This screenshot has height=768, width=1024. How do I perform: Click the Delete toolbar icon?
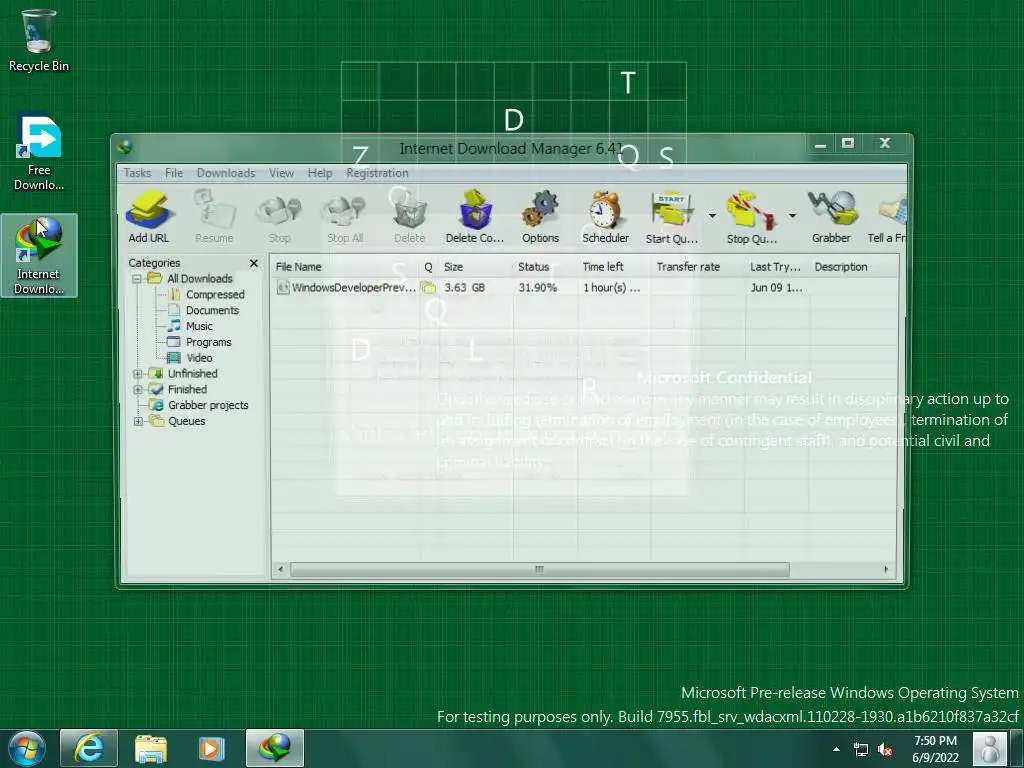tap(409, 217)
